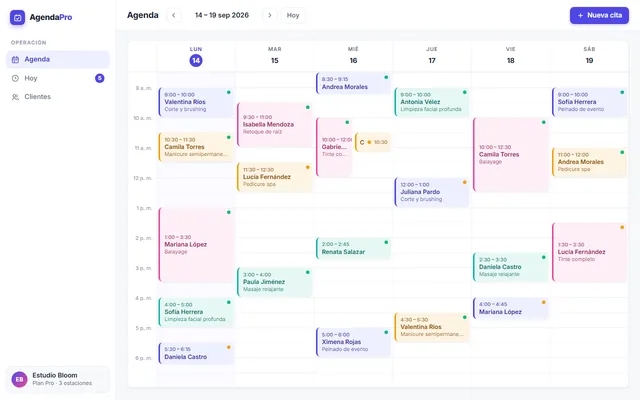Click the date range 14 – 19 sep 2026

tap(222, 16)
